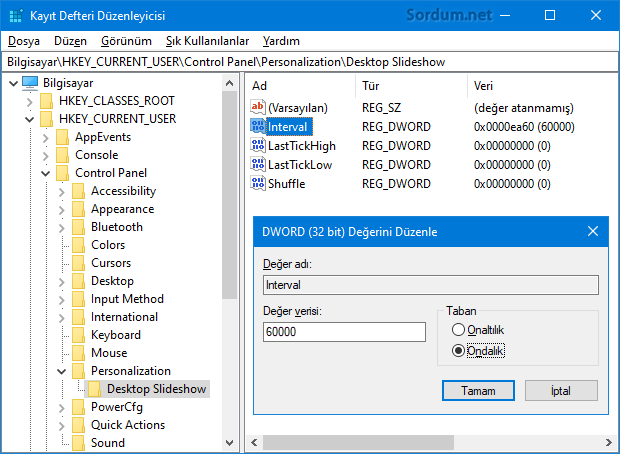Click the LastTickLow DWORD icon
Viewport: 620px width, 454px height.
click(x=258, y=164)
